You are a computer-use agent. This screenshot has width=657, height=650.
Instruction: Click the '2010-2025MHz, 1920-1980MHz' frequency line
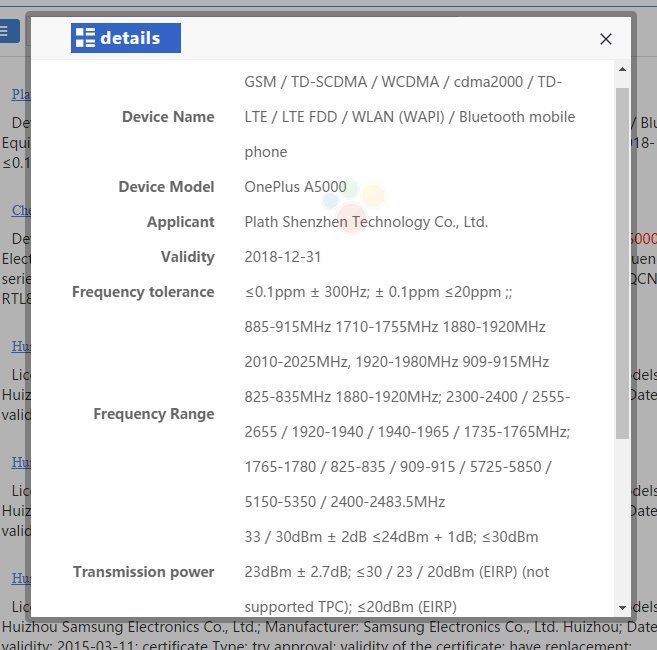click(x=396, y=362)
